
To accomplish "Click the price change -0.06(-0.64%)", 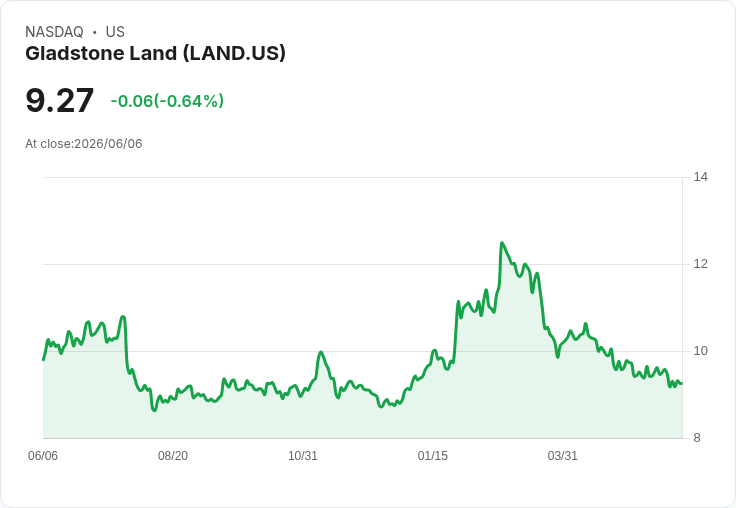I will coord(167,101).
